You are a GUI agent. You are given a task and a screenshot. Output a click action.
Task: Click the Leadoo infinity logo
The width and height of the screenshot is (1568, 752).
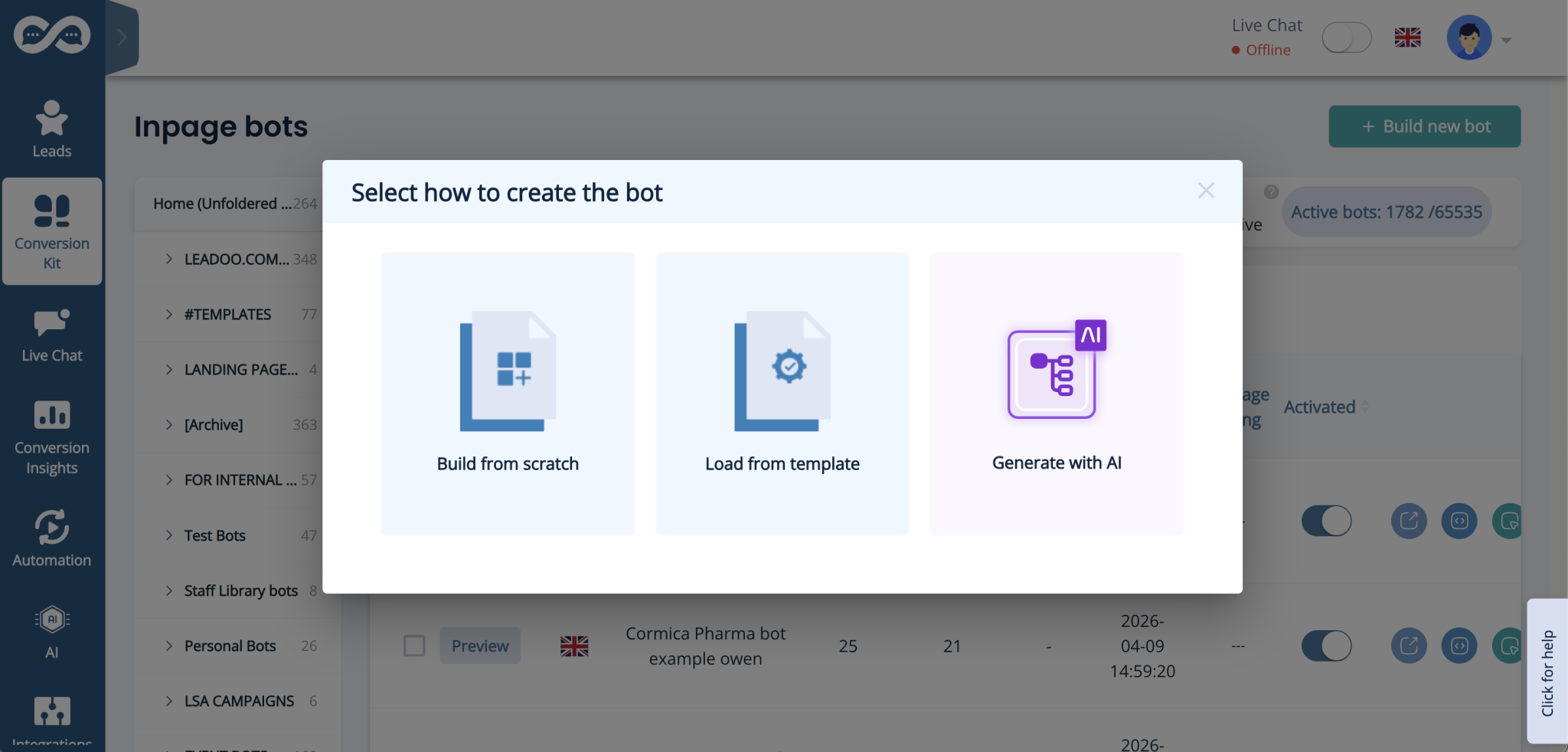pos(52,35)
